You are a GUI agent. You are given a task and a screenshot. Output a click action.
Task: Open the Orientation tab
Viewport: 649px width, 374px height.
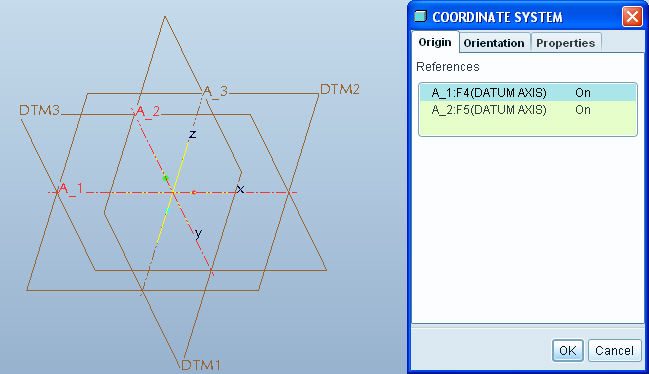click(x=494, y=43)
